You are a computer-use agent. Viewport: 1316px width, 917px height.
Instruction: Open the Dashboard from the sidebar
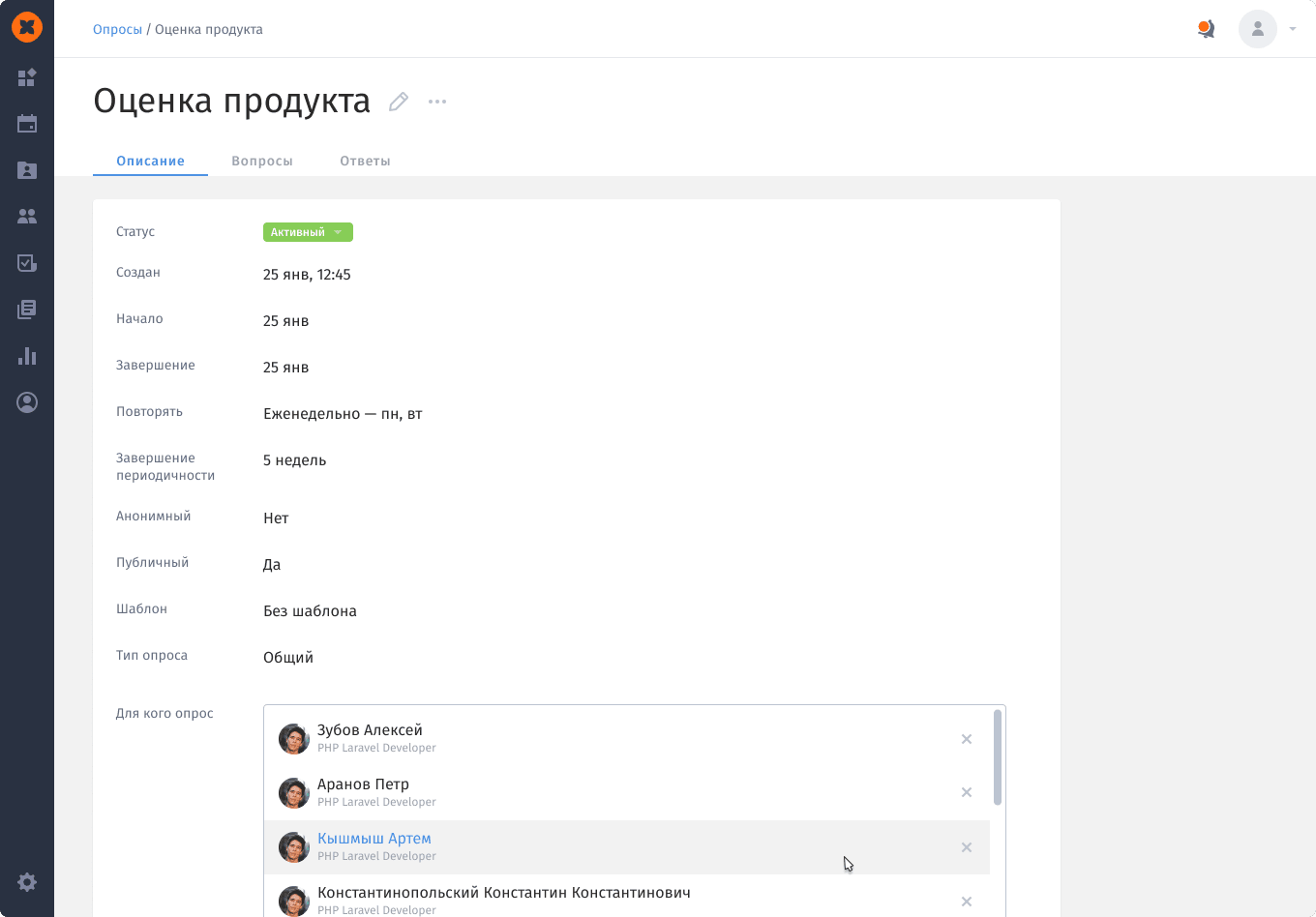pyautogui.click(x=27, y=77)
